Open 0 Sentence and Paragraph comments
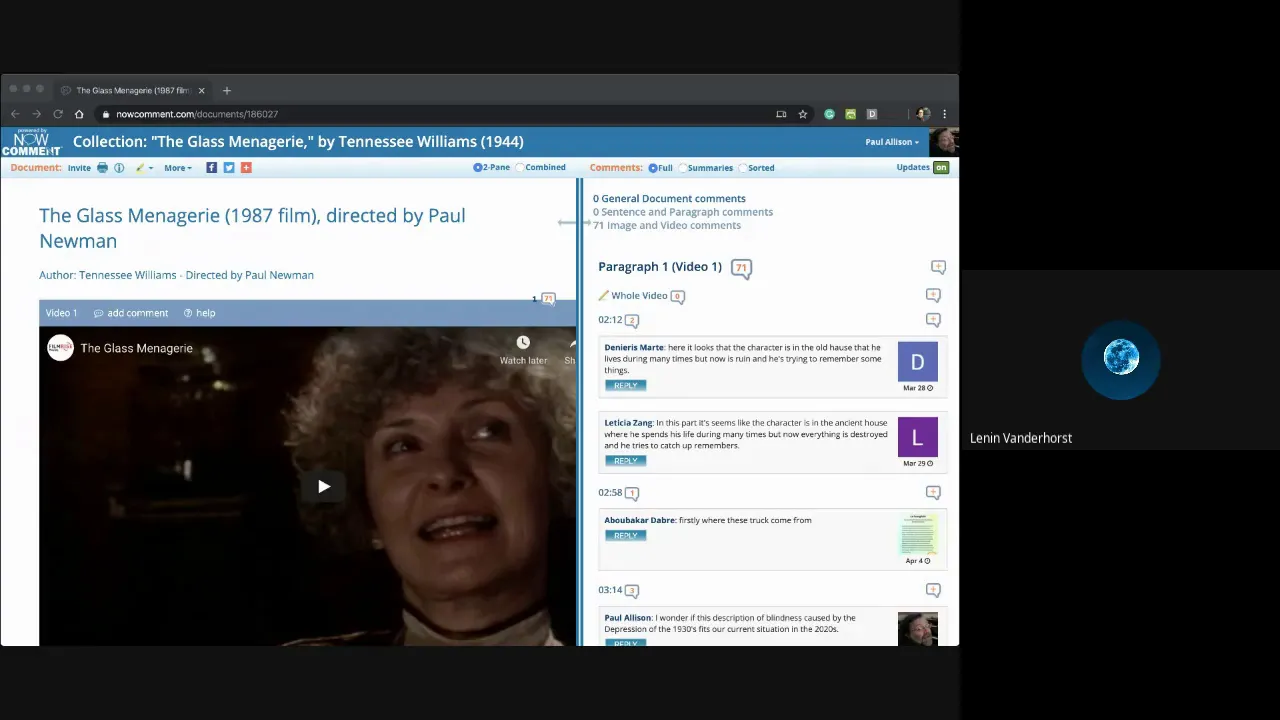 click(683, 212)
